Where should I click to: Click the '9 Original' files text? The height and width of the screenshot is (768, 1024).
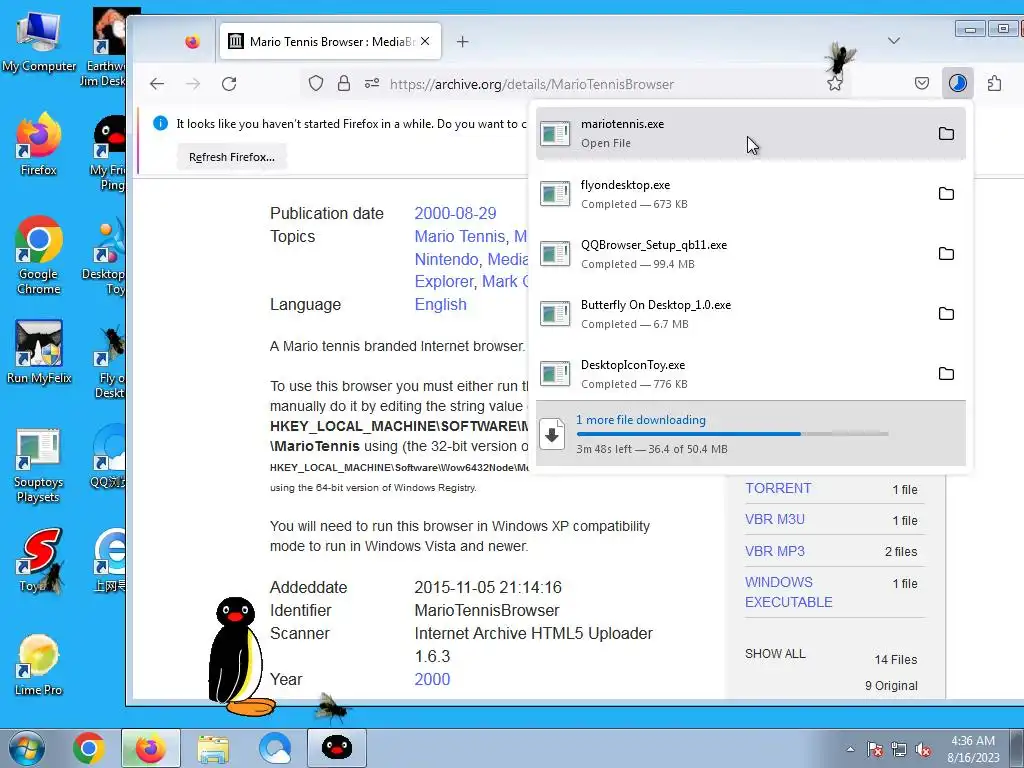coord(891,686)
